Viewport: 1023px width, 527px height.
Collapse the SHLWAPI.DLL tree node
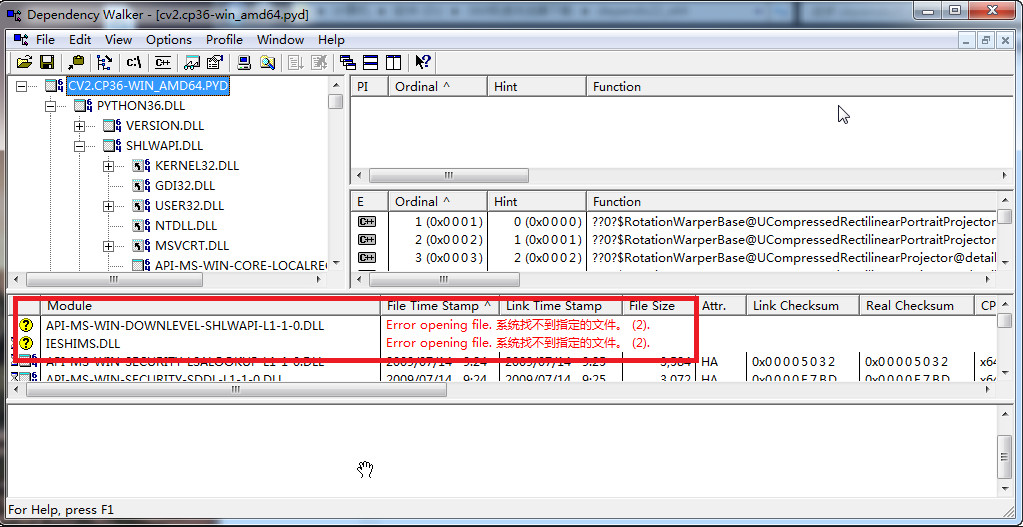point(80,146)
